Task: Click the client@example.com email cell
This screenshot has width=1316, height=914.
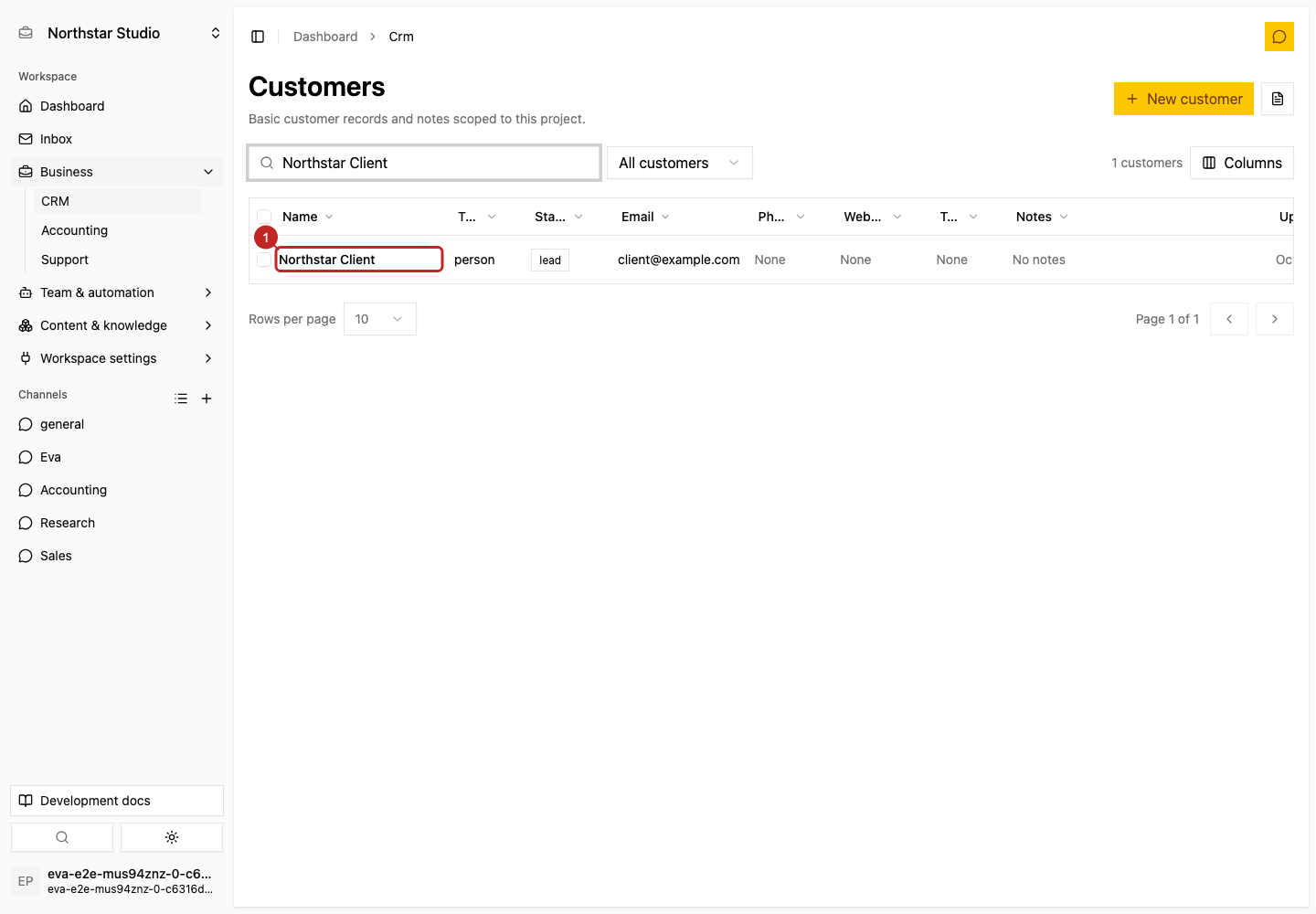Action: pyautogui.click(x=679, y=260)
